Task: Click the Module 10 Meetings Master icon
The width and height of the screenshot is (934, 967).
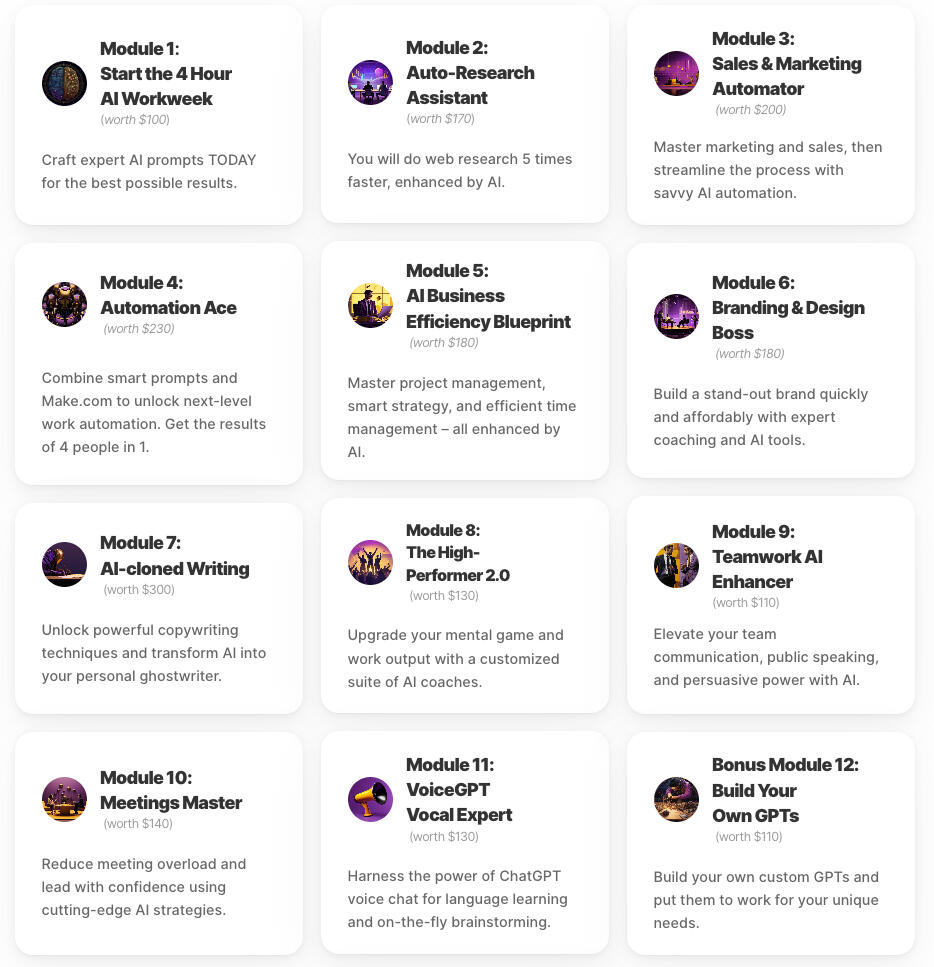Action: click(x=64, y=799)
